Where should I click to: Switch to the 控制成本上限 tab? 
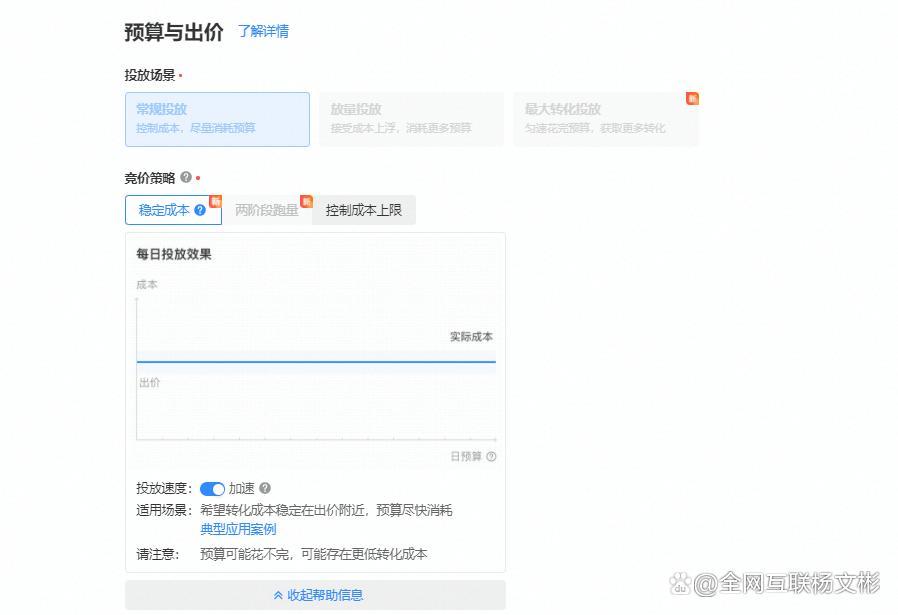(x=364, y=210)
